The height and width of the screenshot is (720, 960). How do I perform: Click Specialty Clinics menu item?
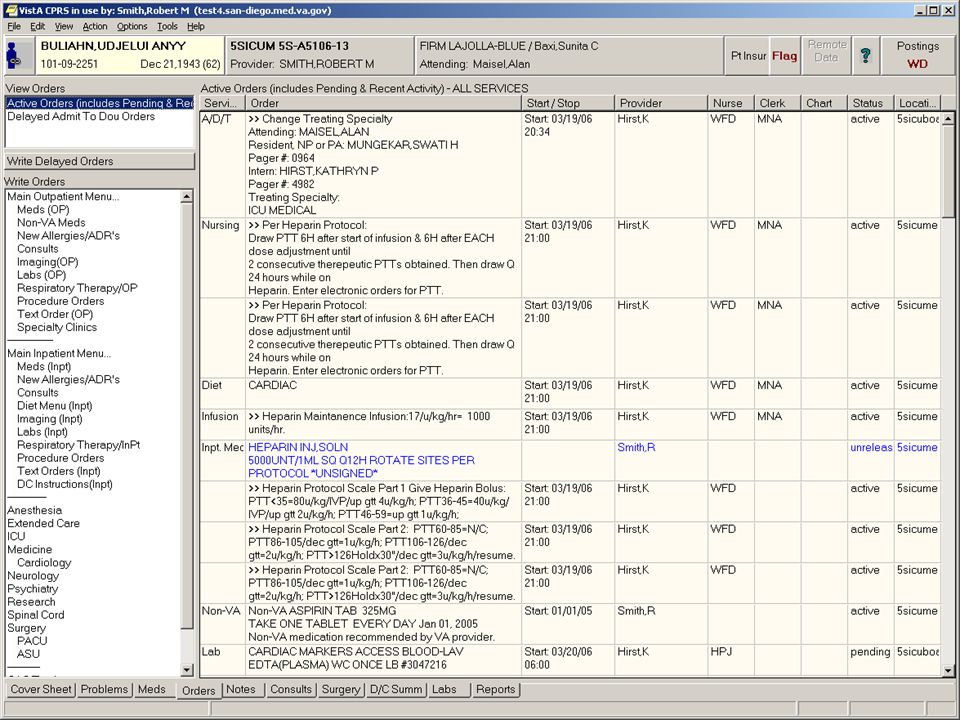pos(57,327)
